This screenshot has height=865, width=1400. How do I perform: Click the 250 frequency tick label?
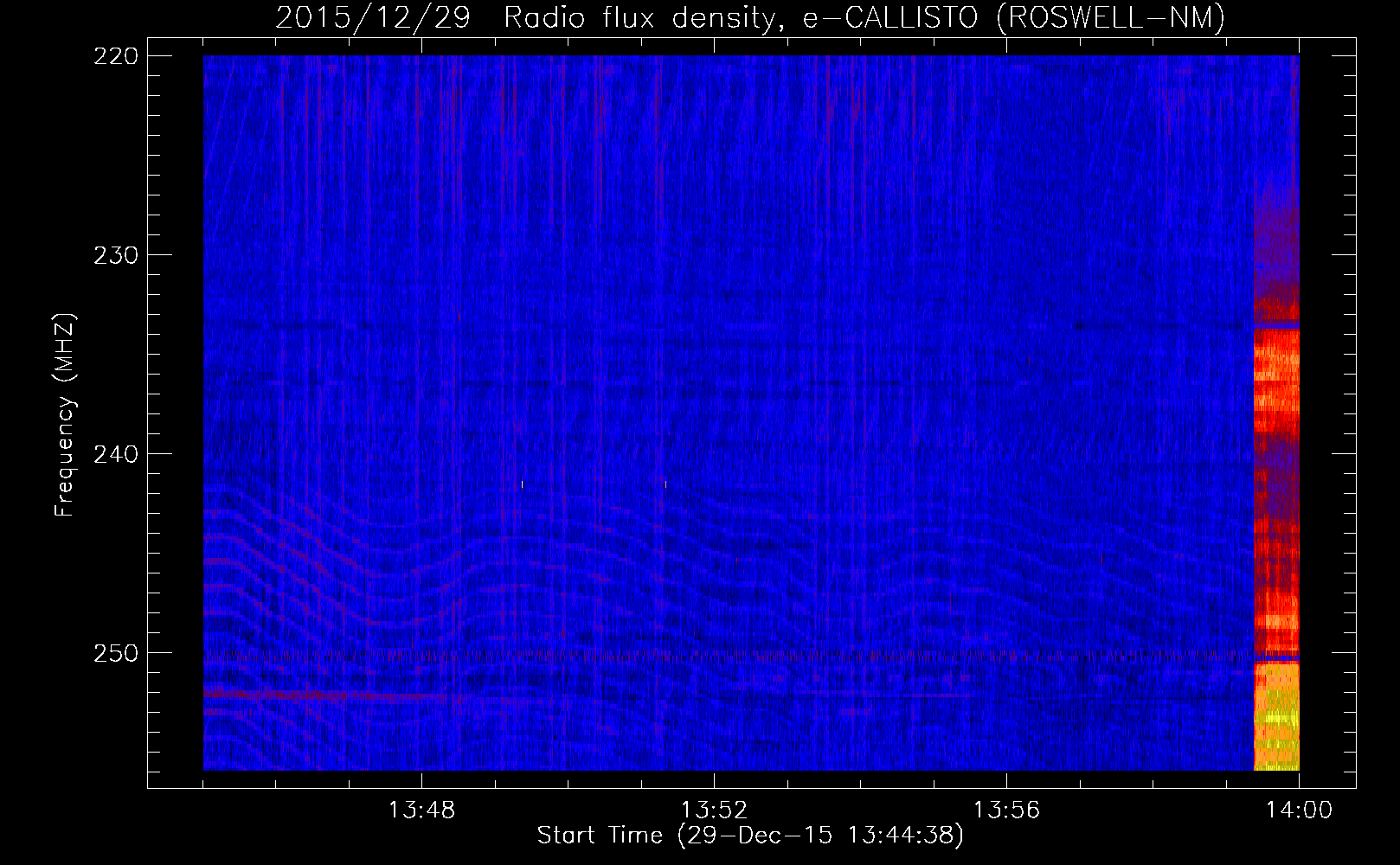pyautogui.click(x=115, y=653)
